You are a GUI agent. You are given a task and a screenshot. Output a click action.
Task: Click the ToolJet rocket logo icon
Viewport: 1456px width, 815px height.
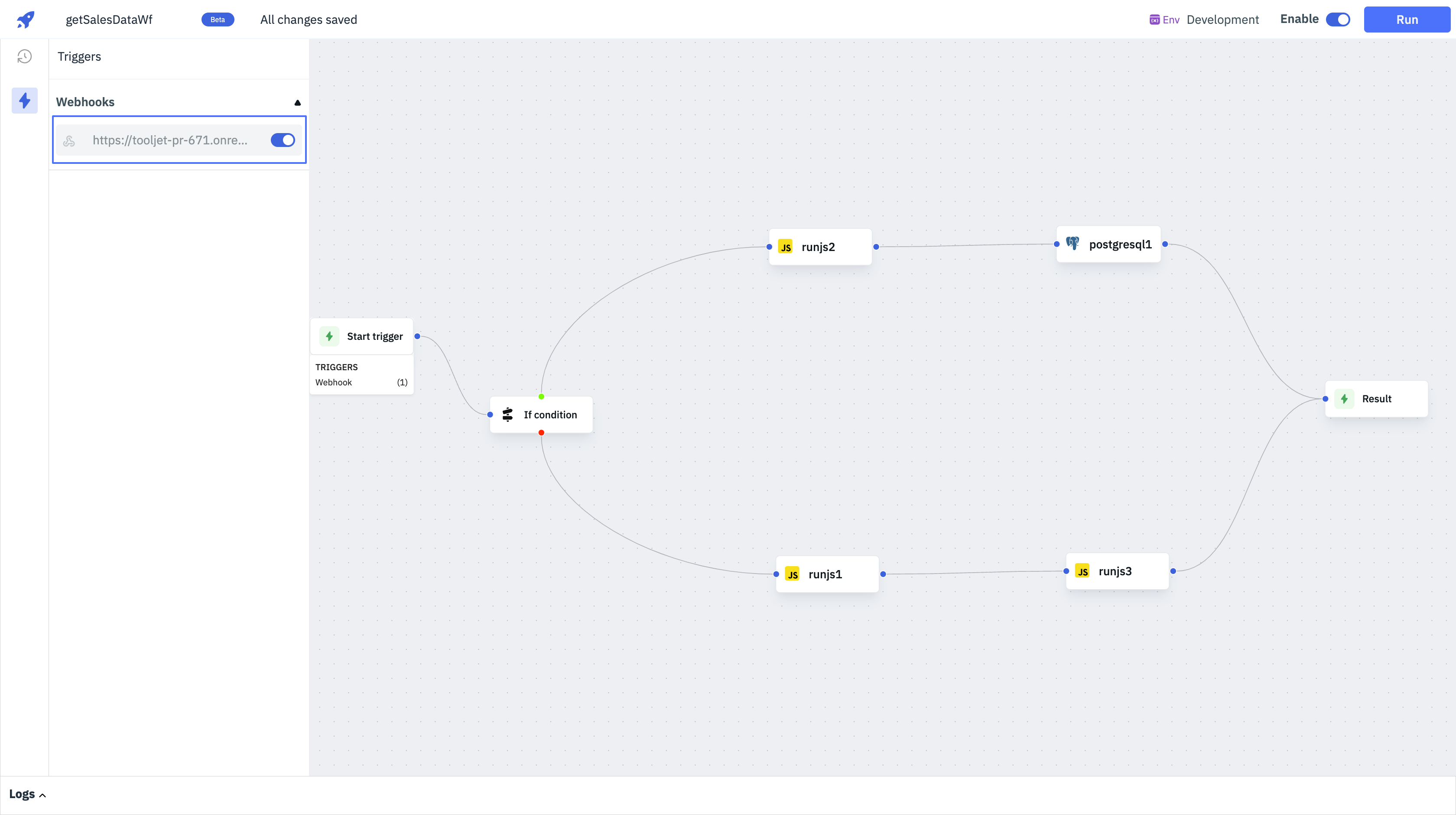(26, 19)
